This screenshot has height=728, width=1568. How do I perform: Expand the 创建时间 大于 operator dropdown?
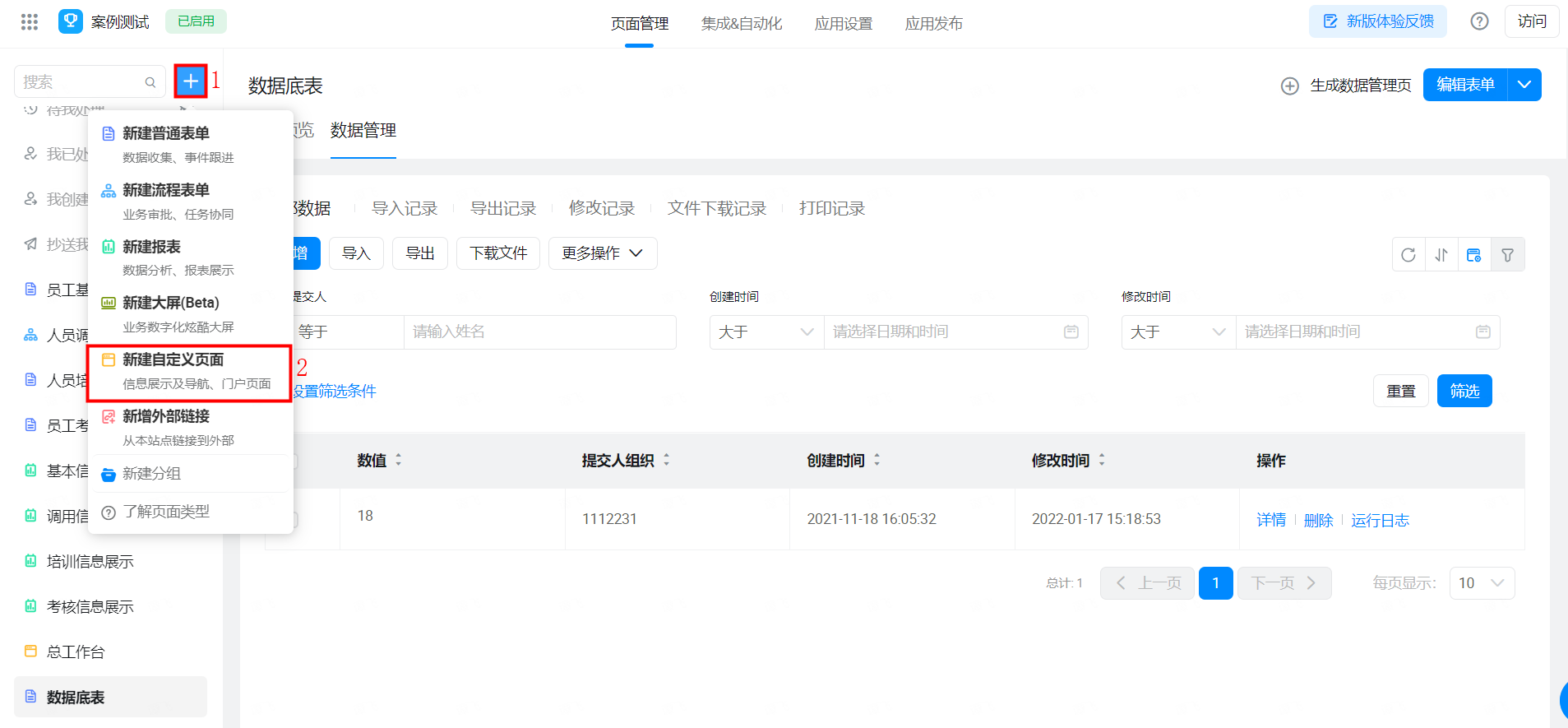pyautogui.click(x=766, y=332)
